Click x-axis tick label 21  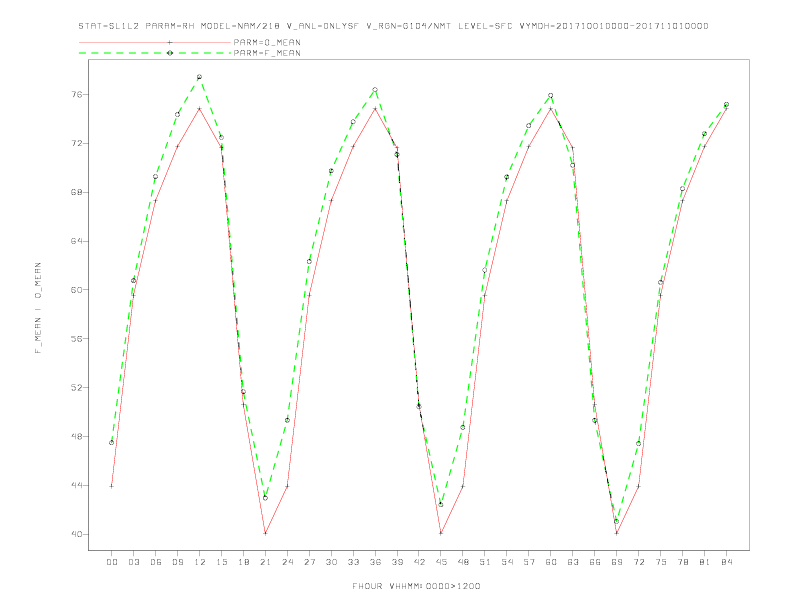point(265,562)
